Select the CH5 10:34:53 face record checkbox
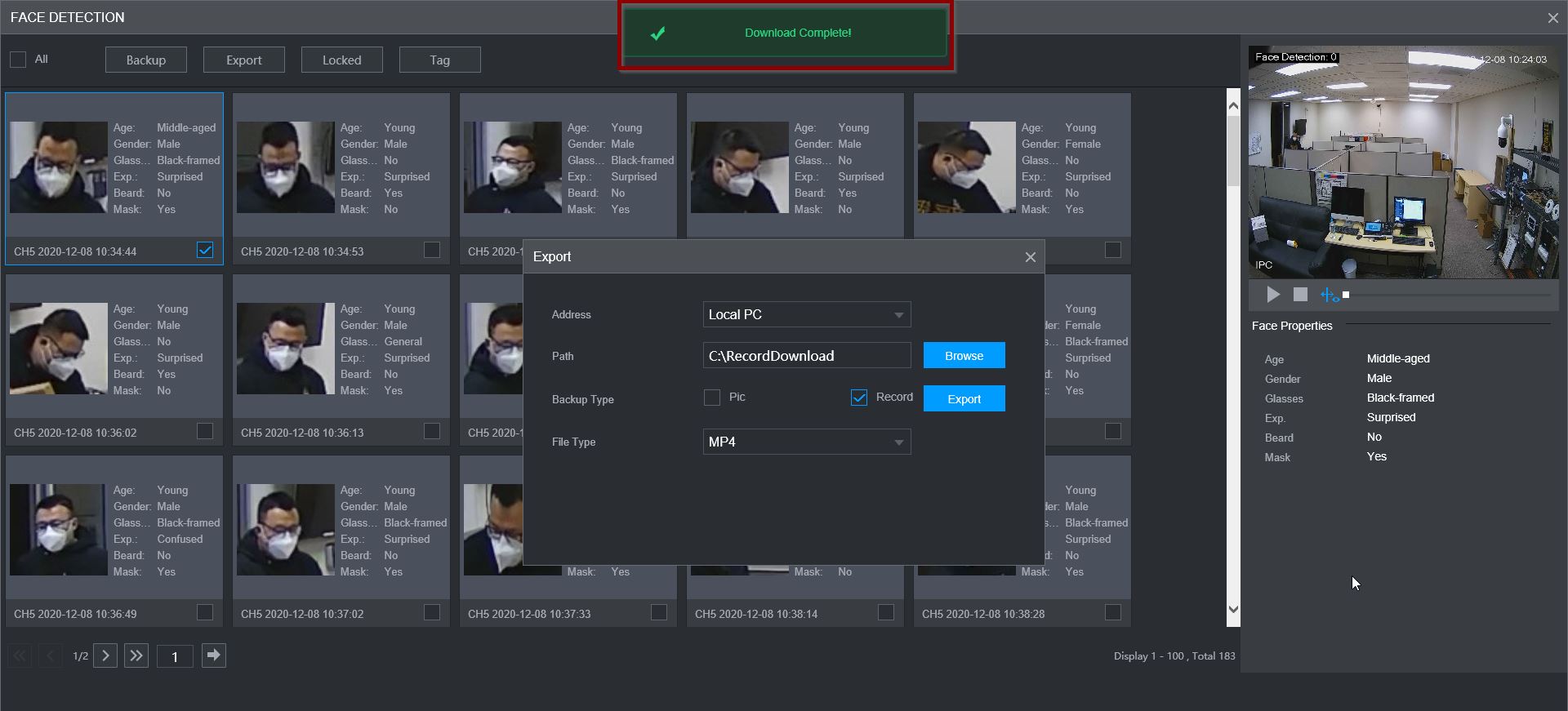1568x711 pixels. coord(432,250)
